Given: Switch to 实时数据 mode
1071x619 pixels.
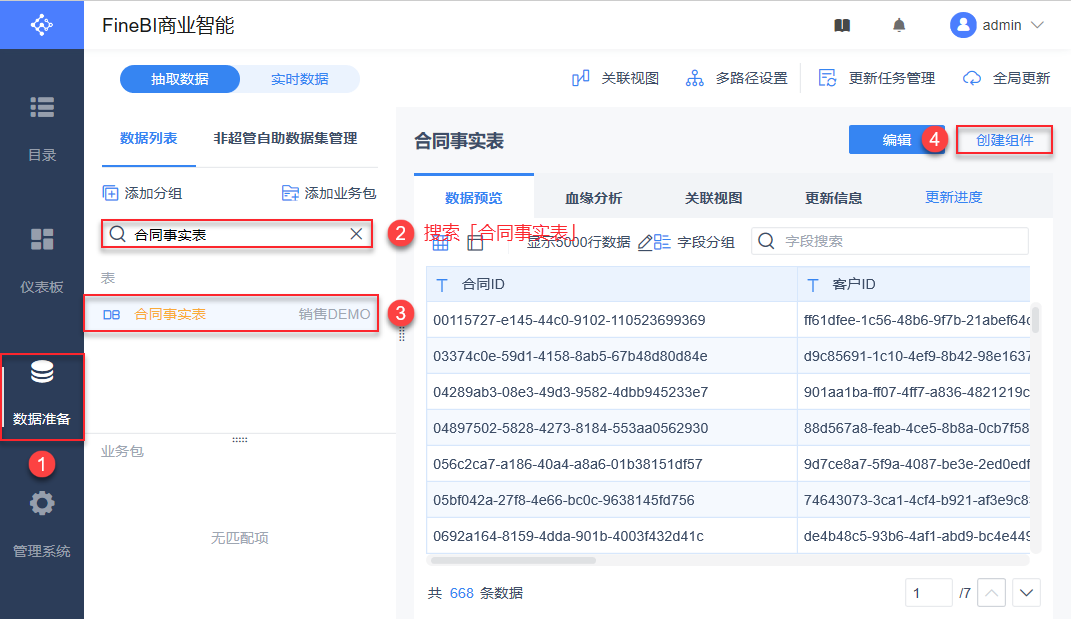Looking at the screenshot, I should point(300,79).
